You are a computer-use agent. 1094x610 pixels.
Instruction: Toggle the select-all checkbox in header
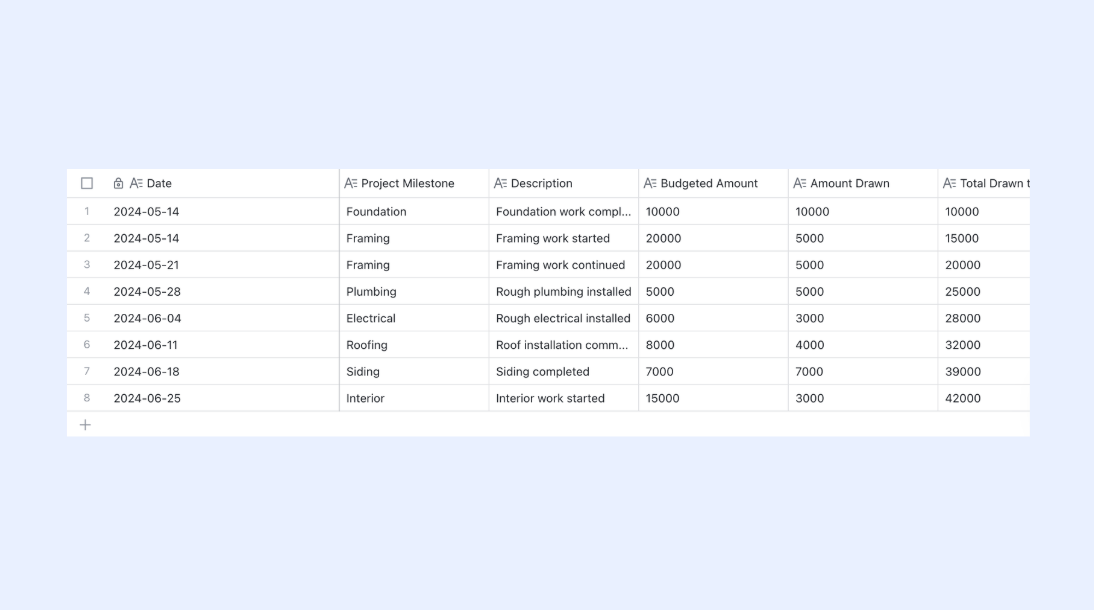point(87,184)
